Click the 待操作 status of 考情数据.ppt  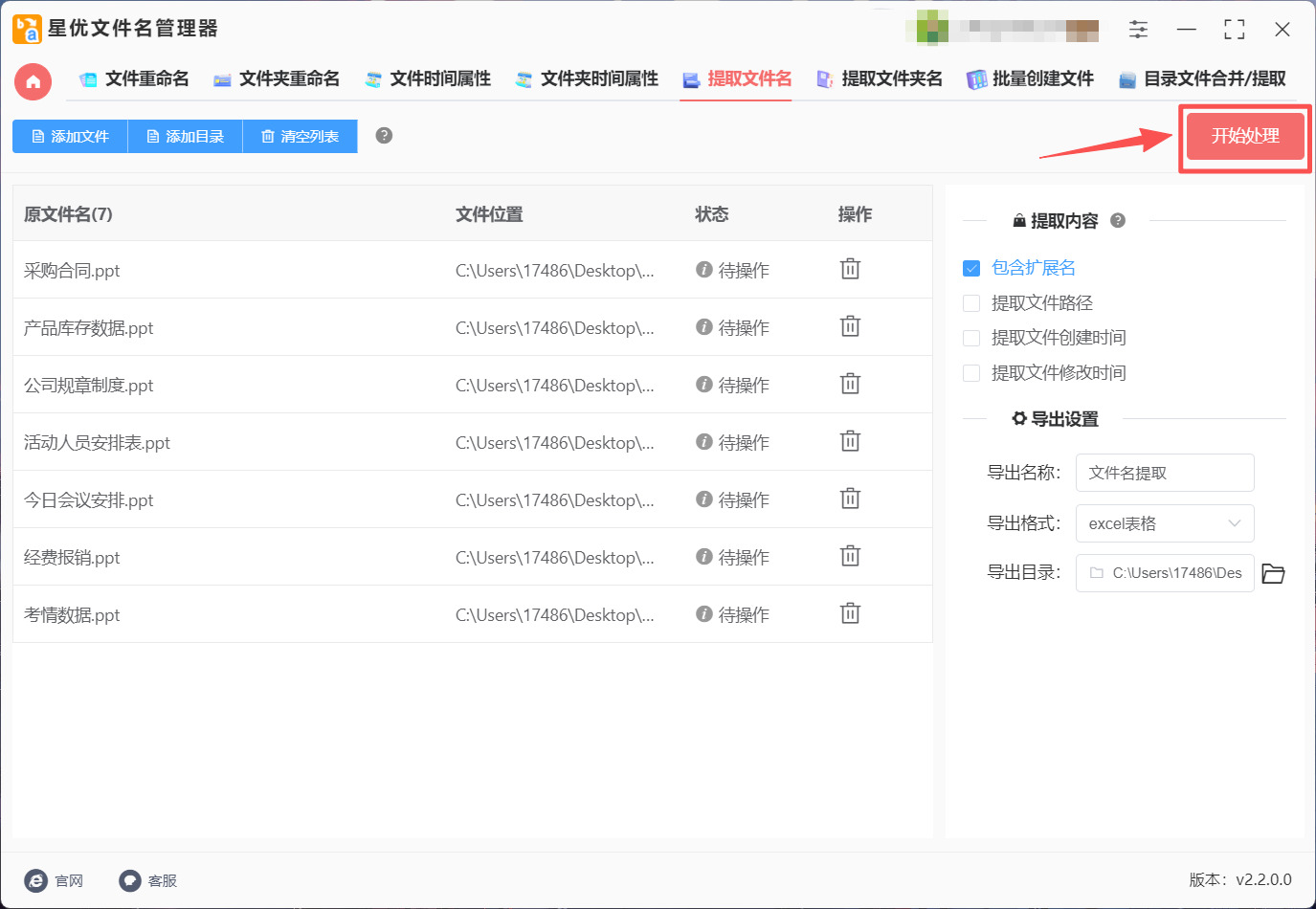tap(744, 615)
